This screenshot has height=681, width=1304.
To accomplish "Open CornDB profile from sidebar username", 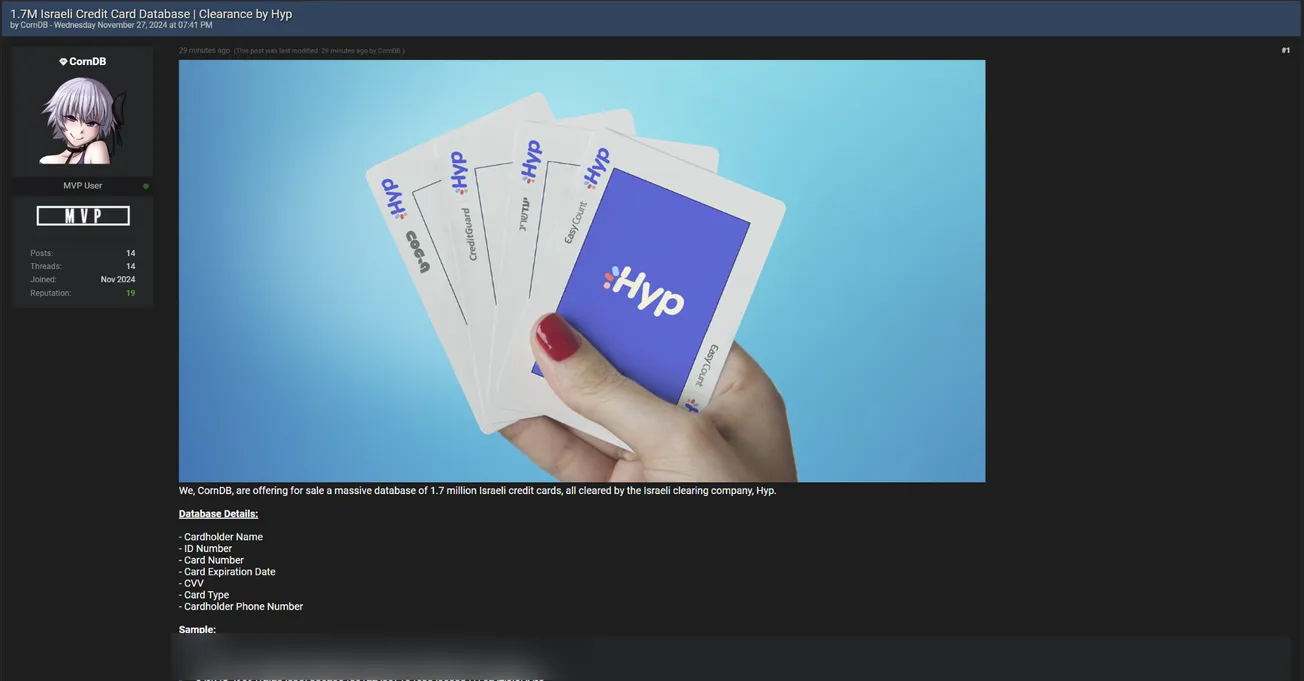I will 88,62.
